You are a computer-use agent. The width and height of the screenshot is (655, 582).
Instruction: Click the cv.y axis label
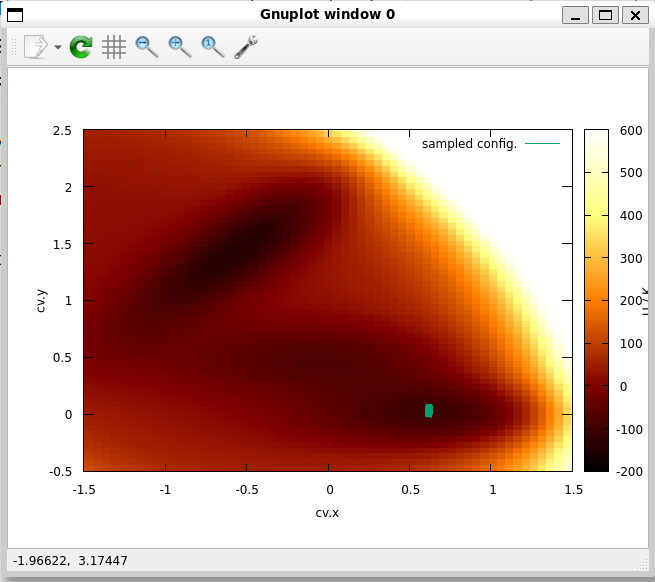[41, 301]
